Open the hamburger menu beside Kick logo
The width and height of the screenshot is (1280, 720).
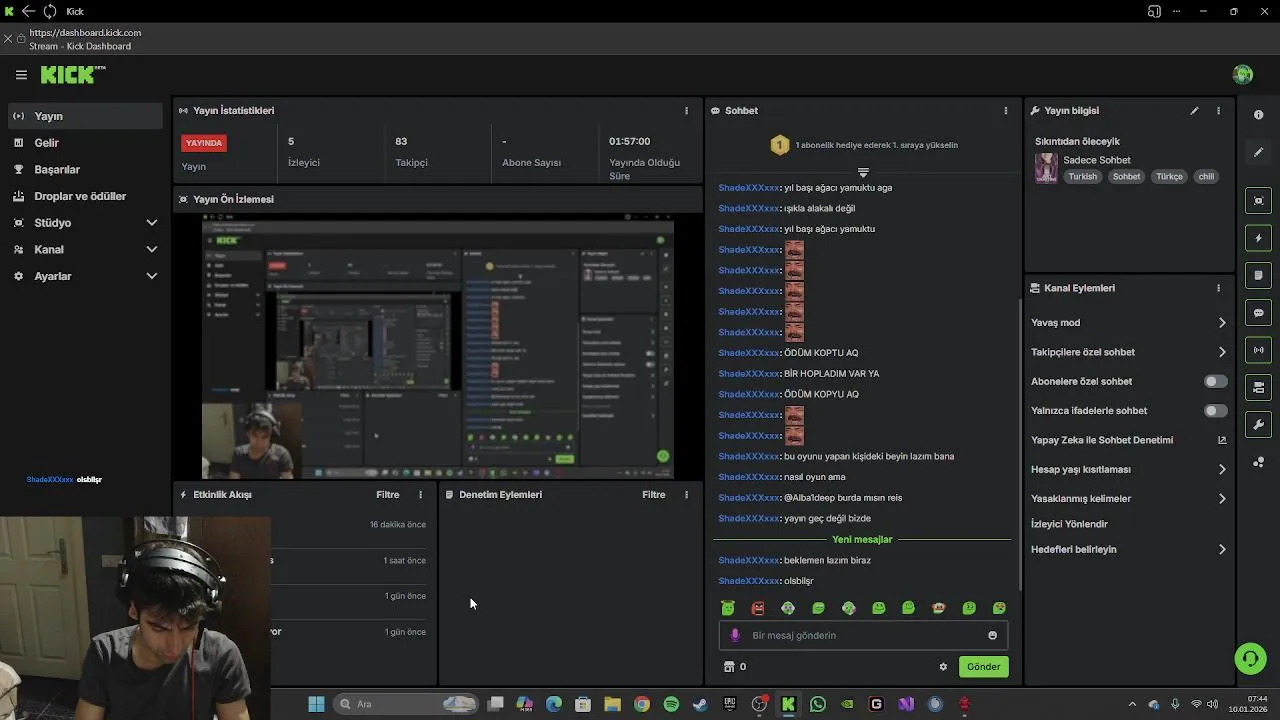click(21, 75)
